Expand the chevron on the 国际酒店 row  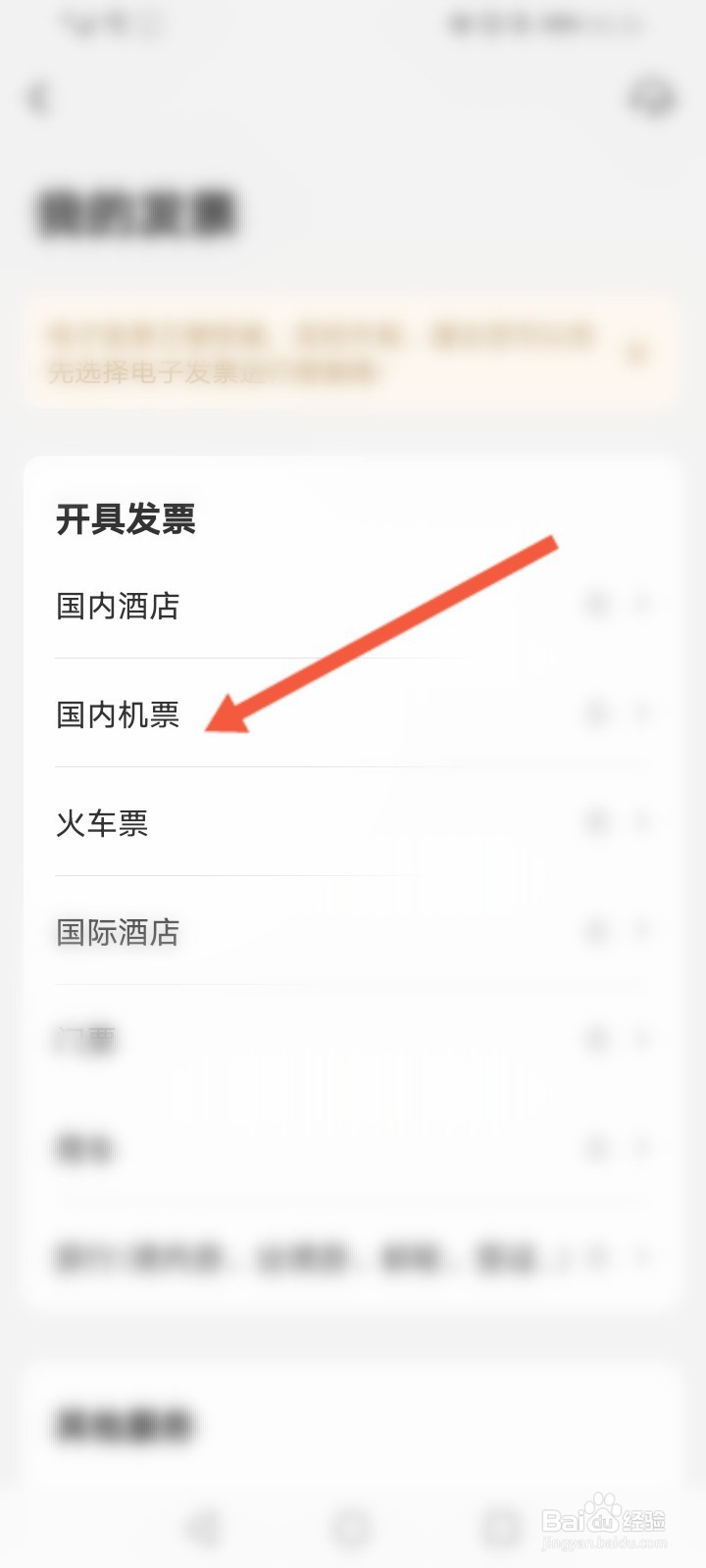pyautogui.click(x=642, y=931)
